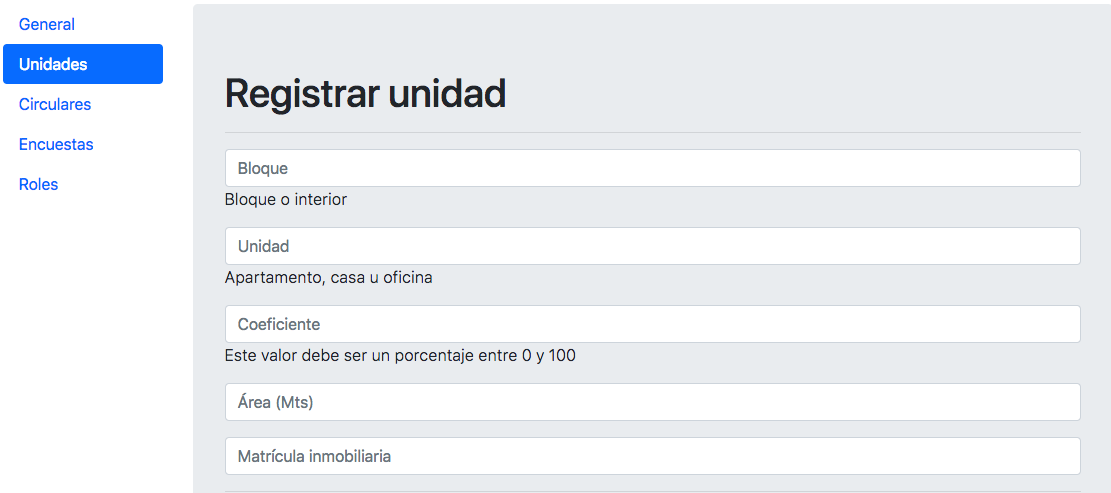Click the divider line below Registrar unidad

653,132
